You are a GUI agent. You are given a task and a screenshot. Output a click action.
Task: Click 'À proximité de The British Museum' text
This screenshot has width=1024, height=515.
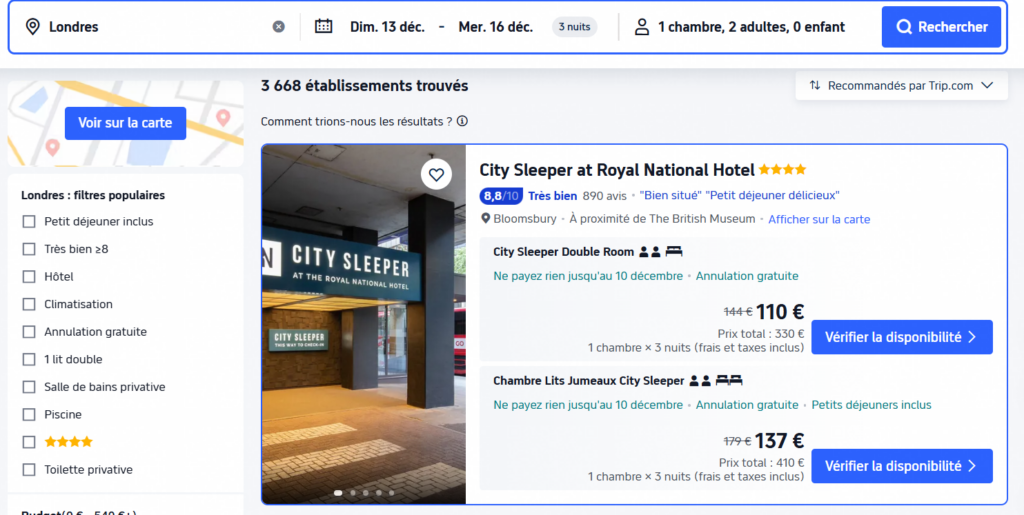coord(662,219)
